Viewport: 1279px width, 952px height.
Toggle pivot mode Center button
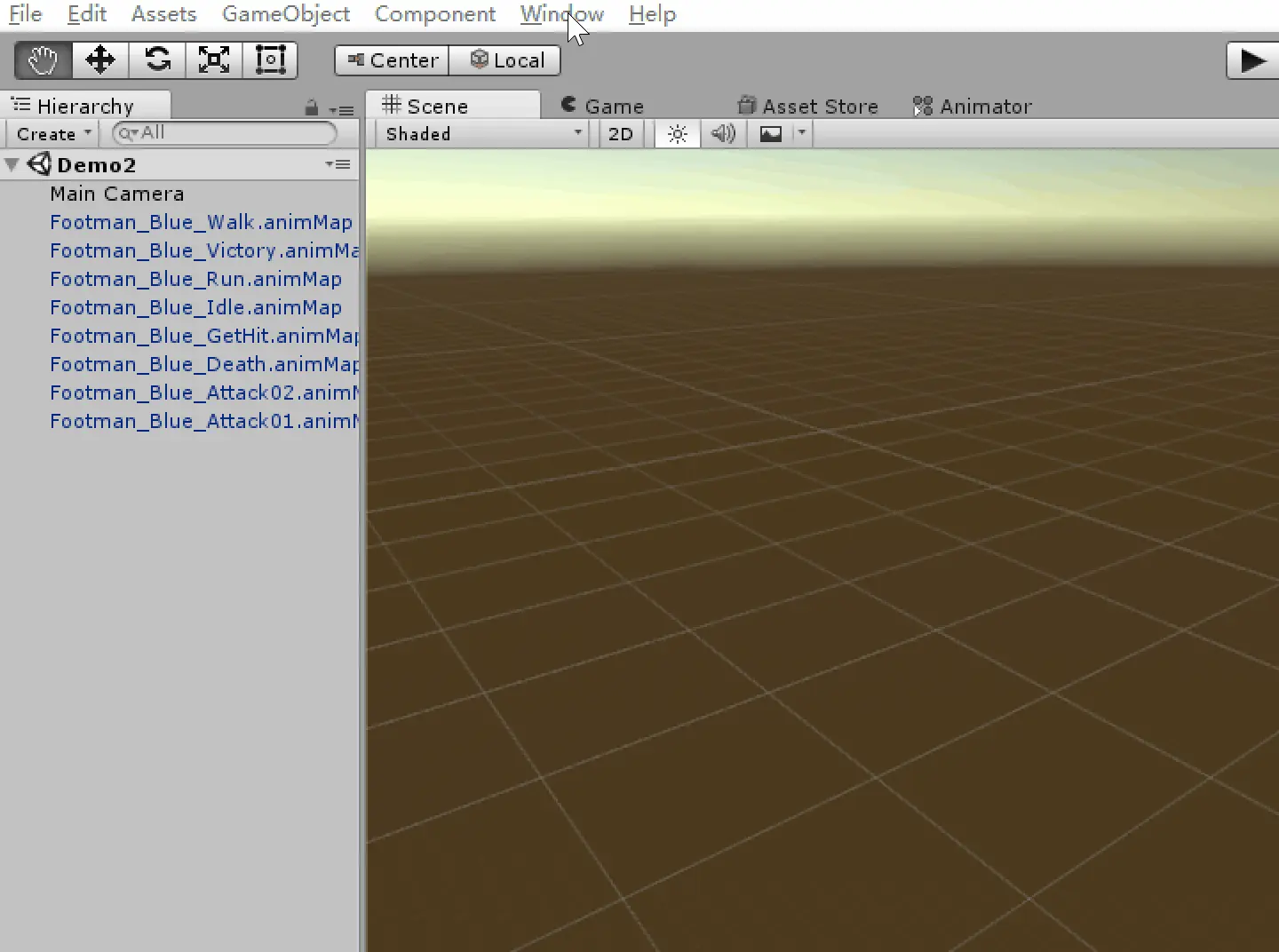pyautogui.click(x=392, y=60)
